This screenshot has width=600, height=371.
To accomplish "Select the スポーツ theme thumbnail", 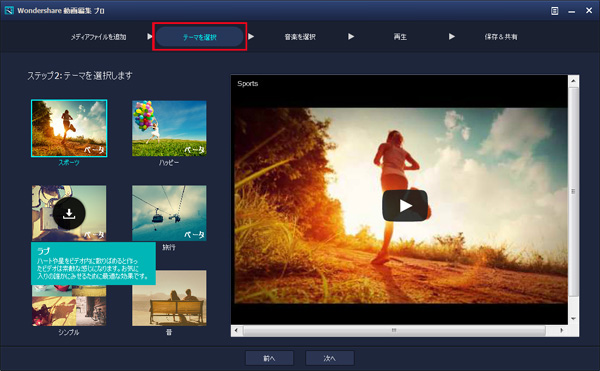I will point(69,129).
